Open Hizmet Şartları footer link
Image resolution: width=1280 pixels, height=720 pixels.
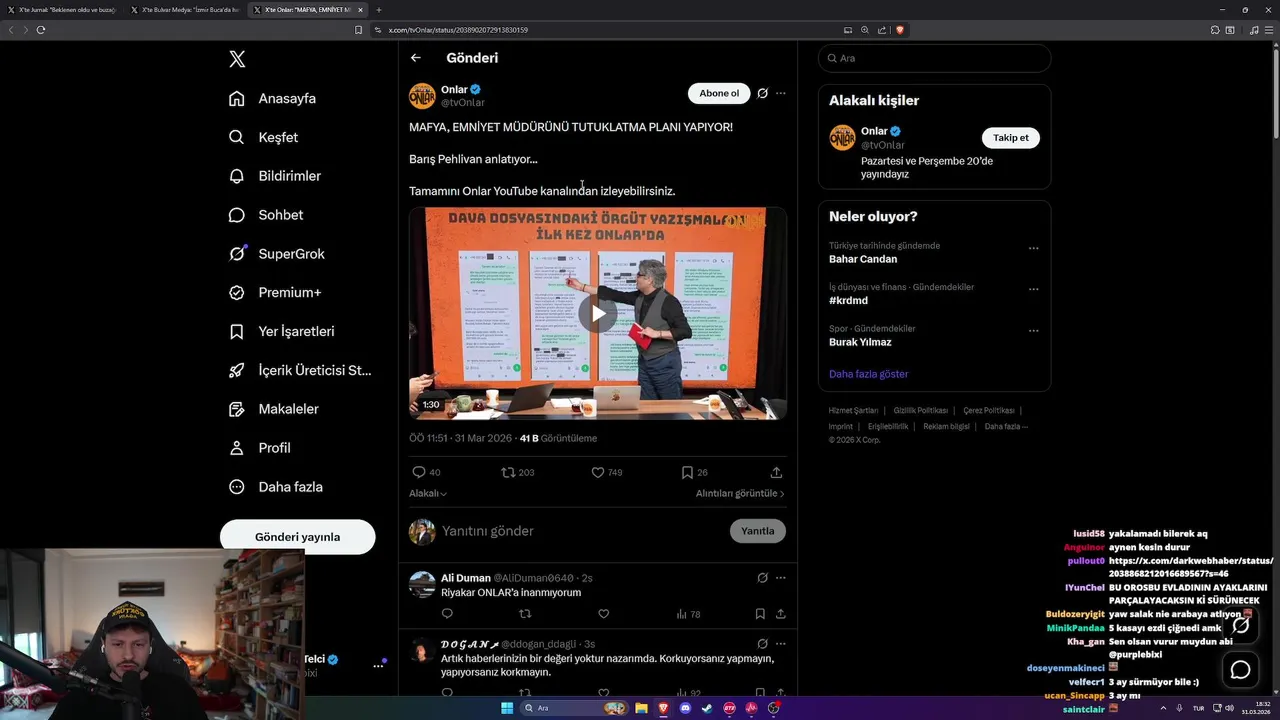853,411
